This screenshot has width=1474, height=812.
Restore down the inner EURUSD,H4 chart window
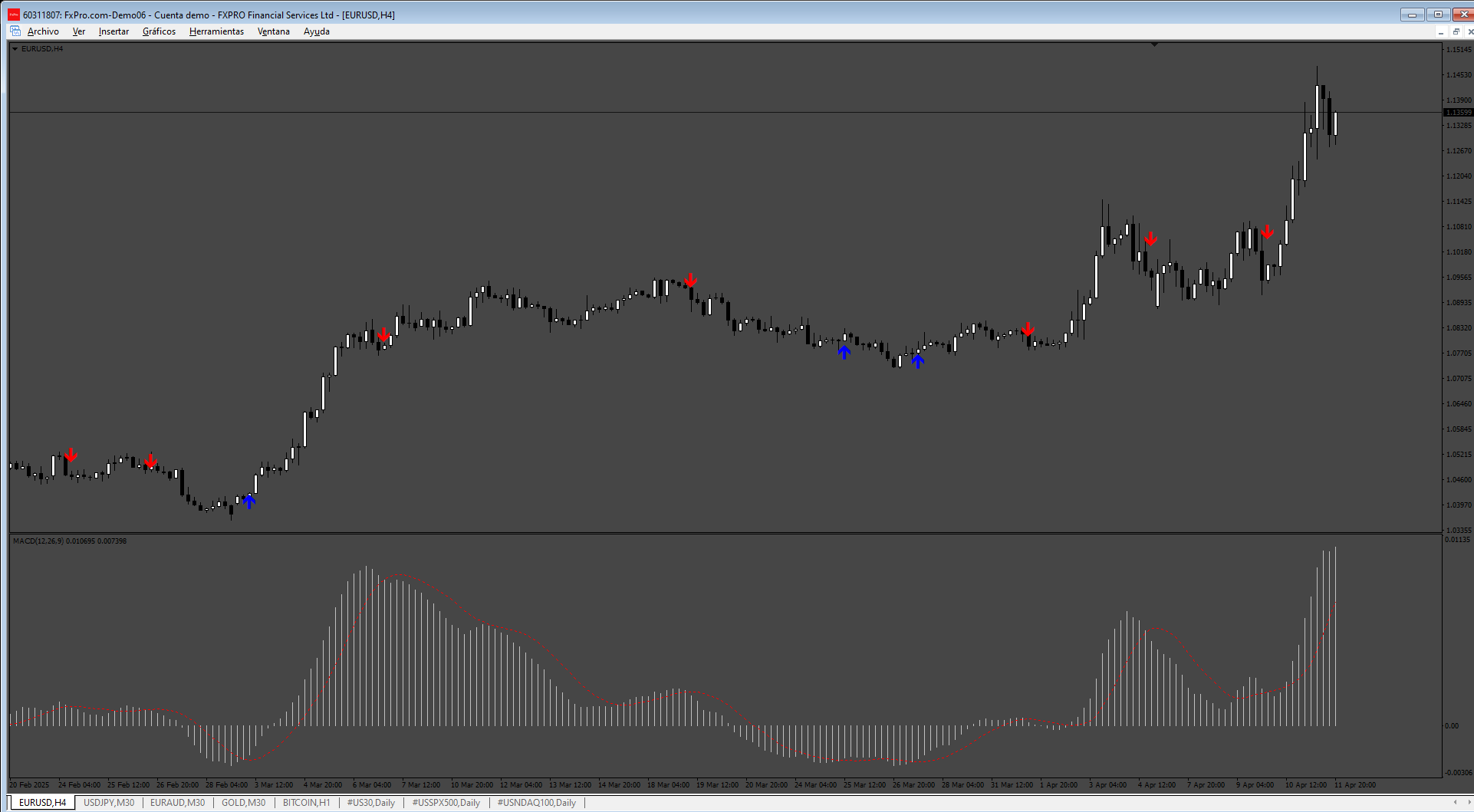pos(1456,31)
